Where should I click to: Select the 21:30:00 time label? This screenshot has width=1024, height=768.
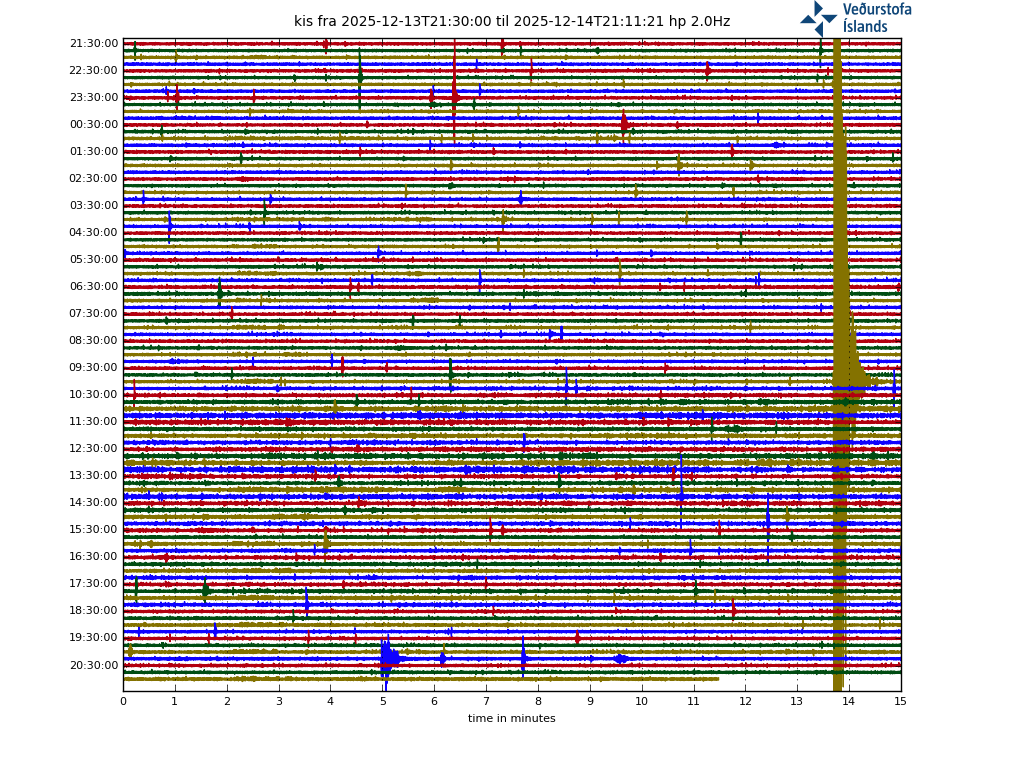tap(94, 44)
